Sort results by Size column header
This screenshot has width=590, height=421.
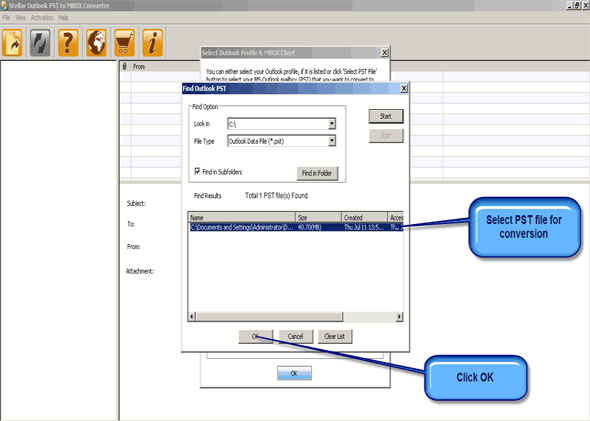pyautogui.click(x=318, y=217)
